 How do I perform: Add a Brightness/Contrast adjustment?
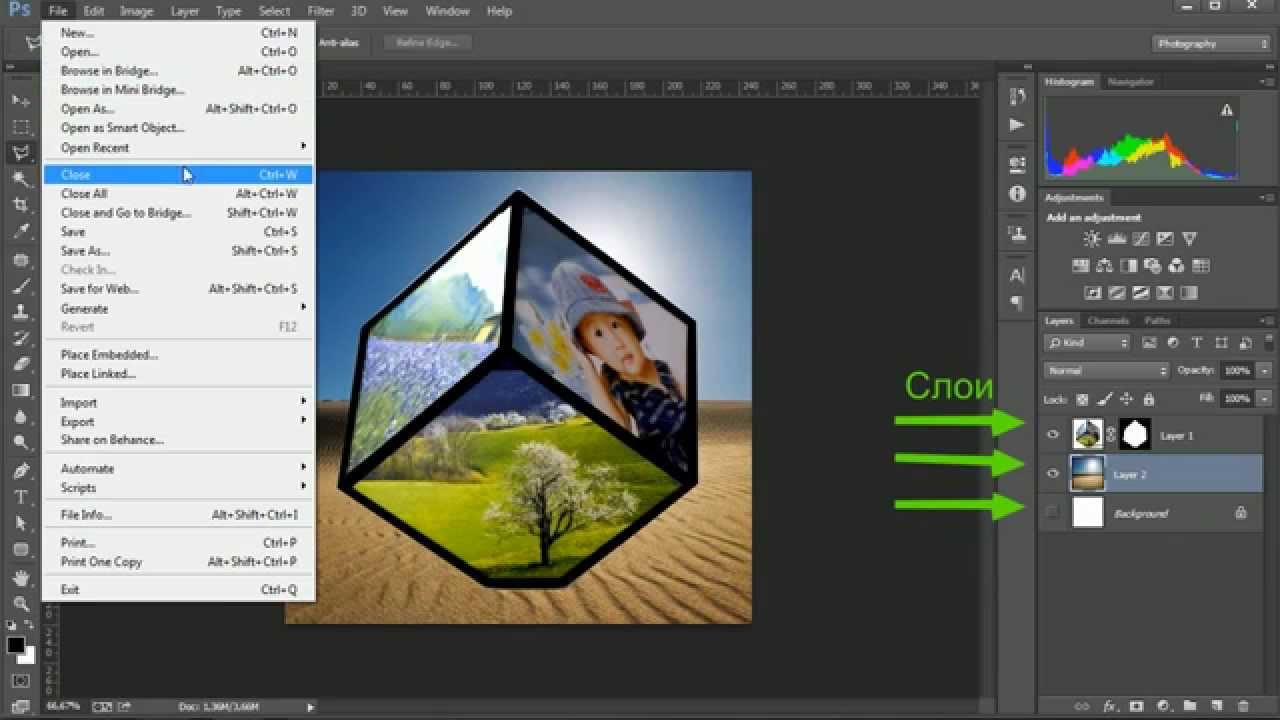[x=1092, y=239]
